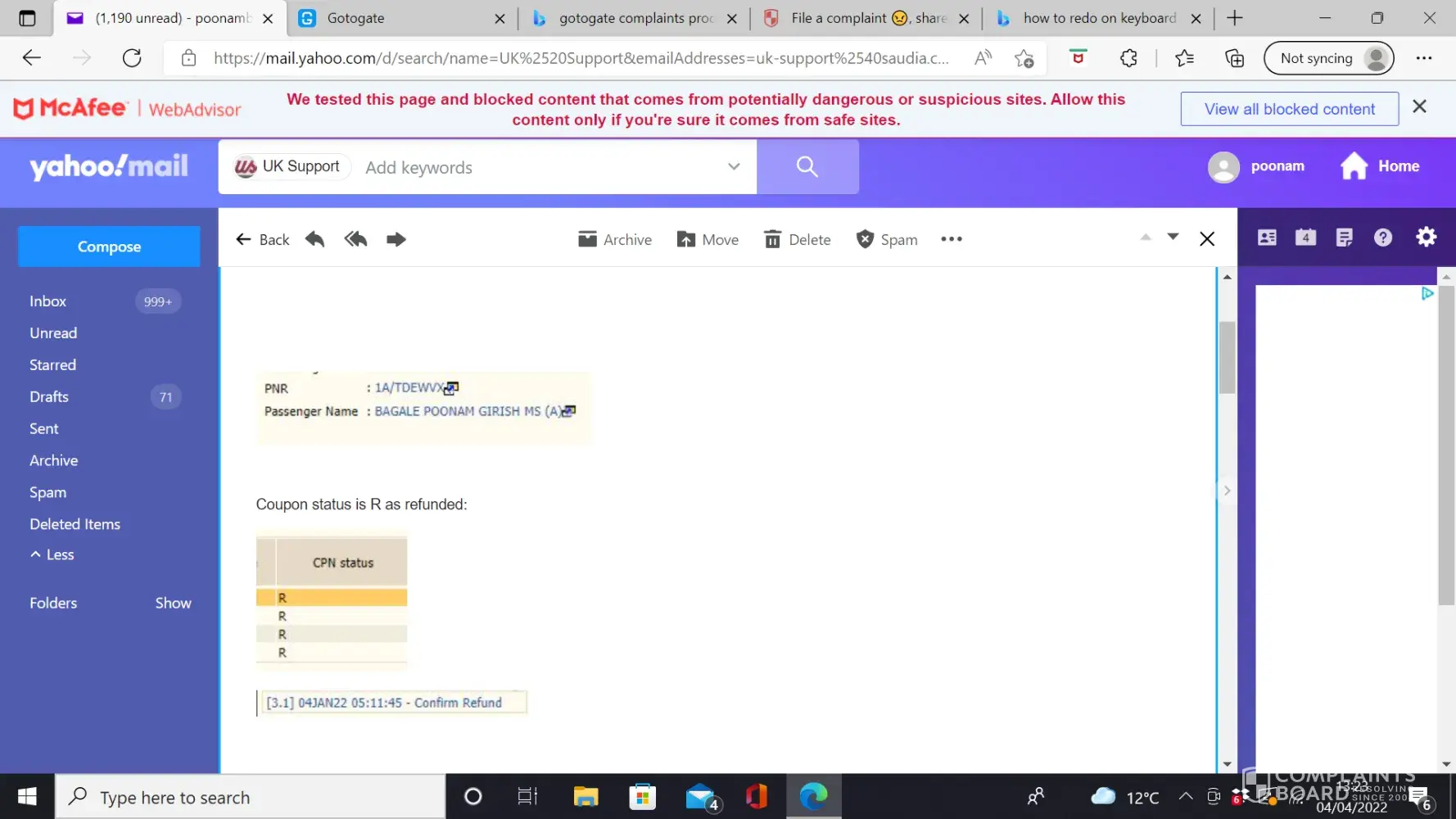
Task: Show the custom Folders list
Action: pyautogui.click(x=174, y=603)
